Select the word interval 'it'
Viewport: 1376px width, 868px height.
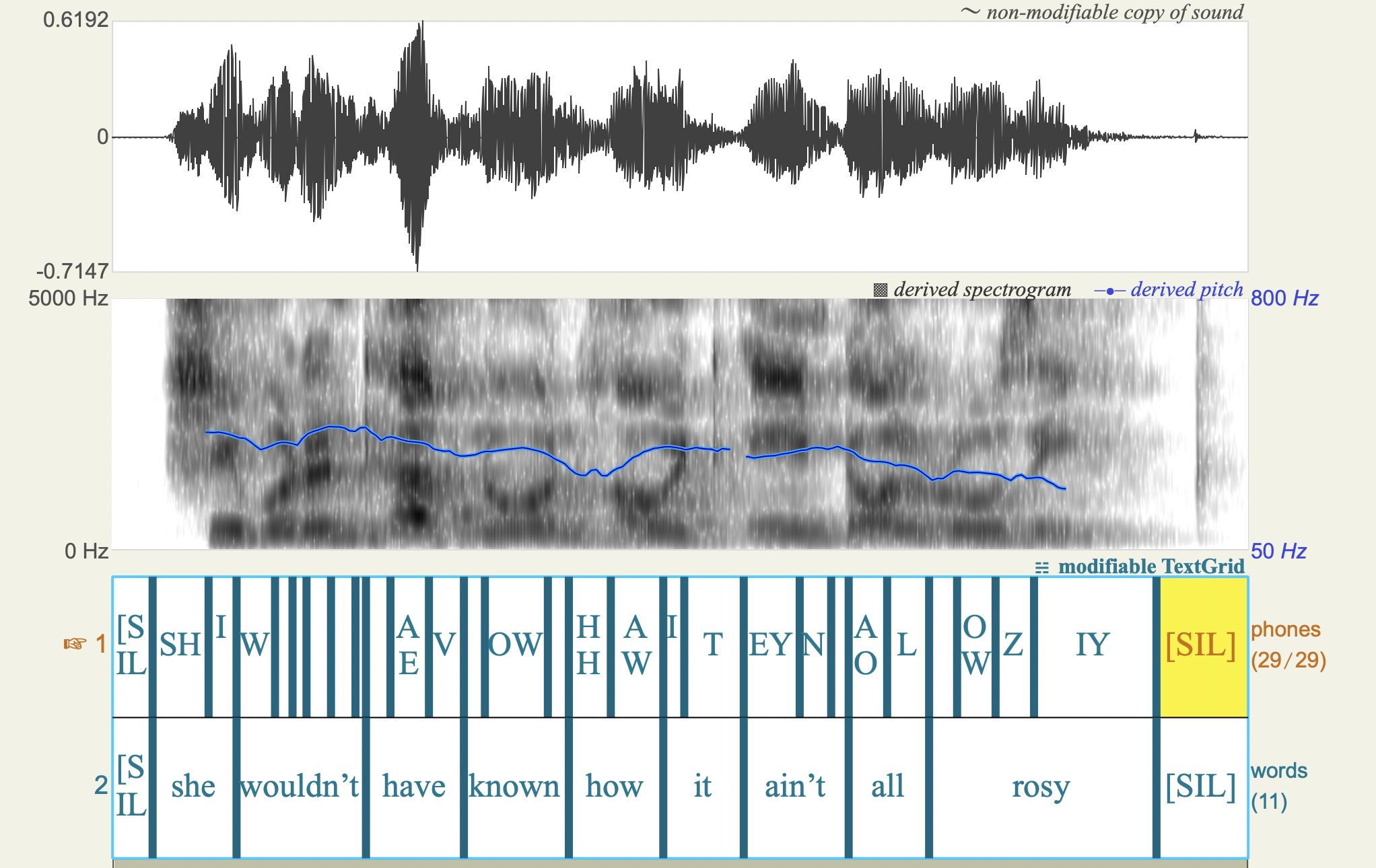(703, 787)
